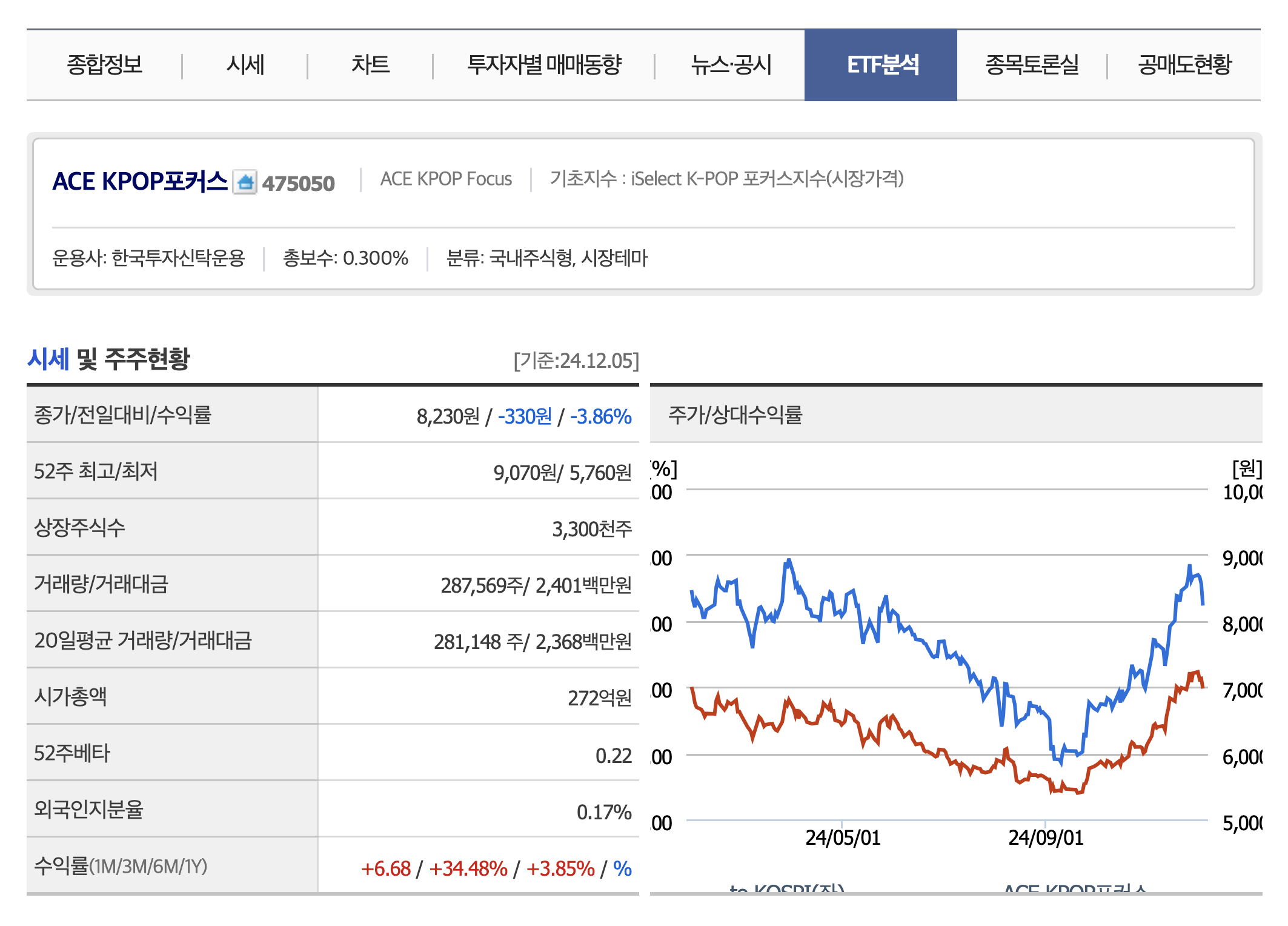Click the daily change -330원

click(525, 416)
